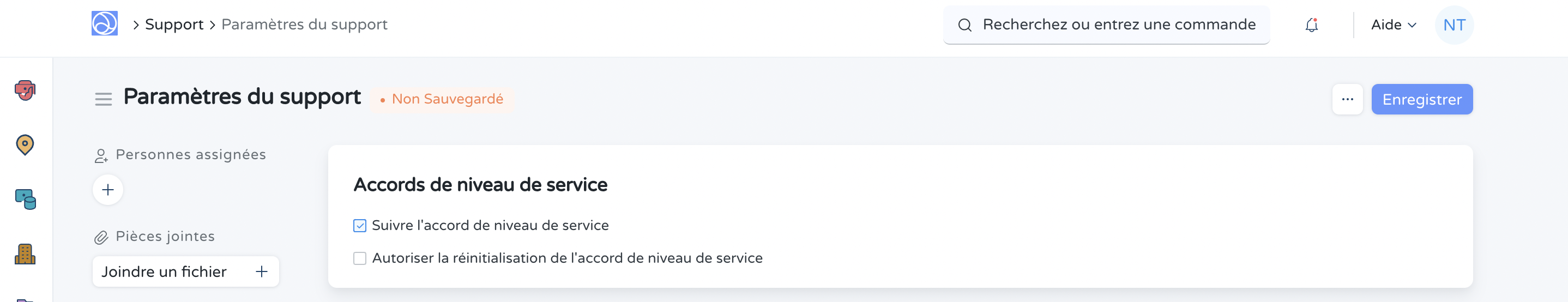Uncheck Suivre l'accord de niveau de service
The image size is (1568, 302).
click(x=360, y=226)
